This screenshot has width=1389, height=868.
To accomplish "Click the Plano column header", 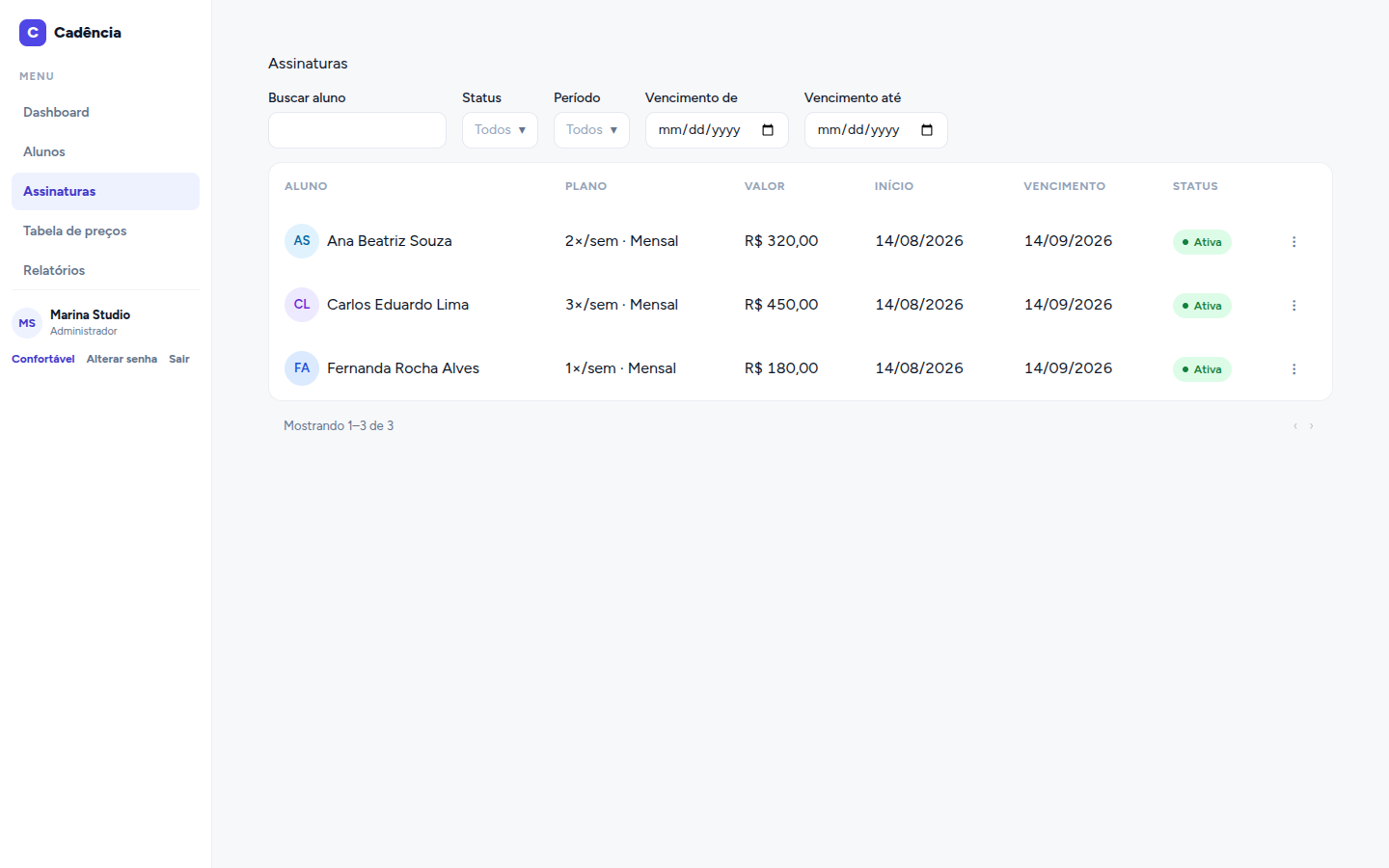I will pos(586,186).
